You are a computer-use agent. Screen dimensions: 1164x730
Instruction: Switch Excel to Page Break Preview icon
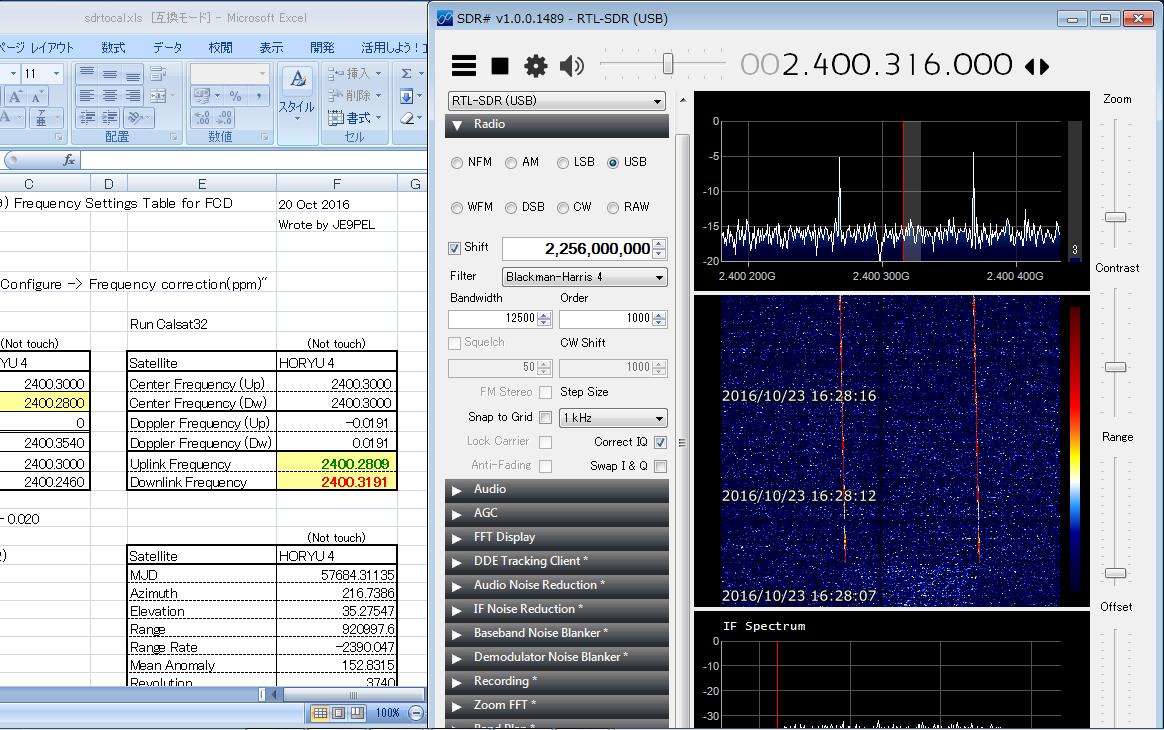(357, 713)
